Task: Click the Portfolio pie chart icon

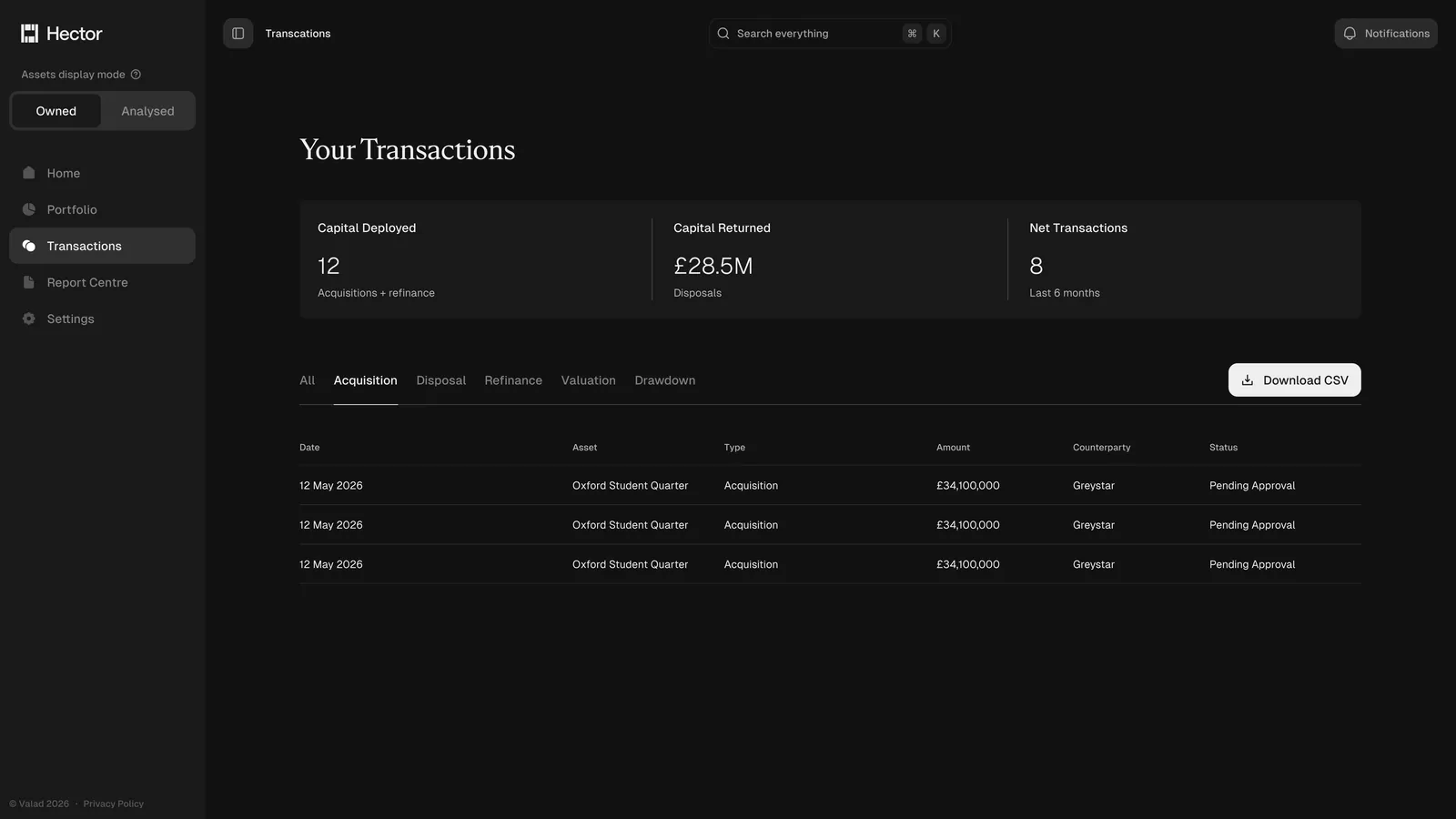Action: tap(29, 209)
